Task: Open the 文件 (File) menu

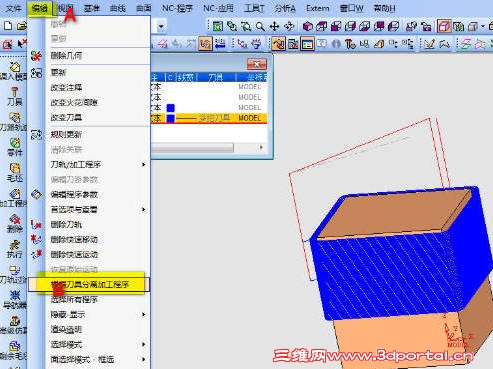Action: click(13, 8)
